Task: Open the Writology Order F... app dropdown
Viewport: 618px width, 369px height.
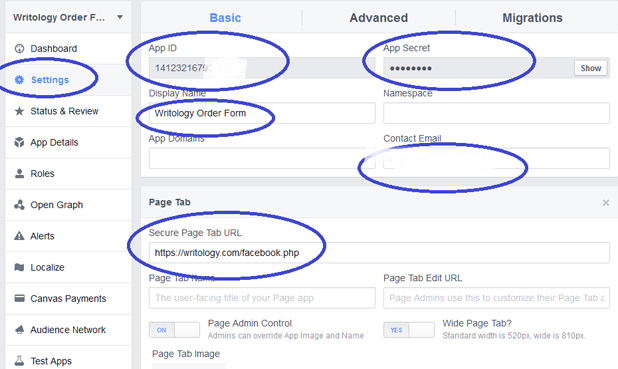Action: [68, 17]
